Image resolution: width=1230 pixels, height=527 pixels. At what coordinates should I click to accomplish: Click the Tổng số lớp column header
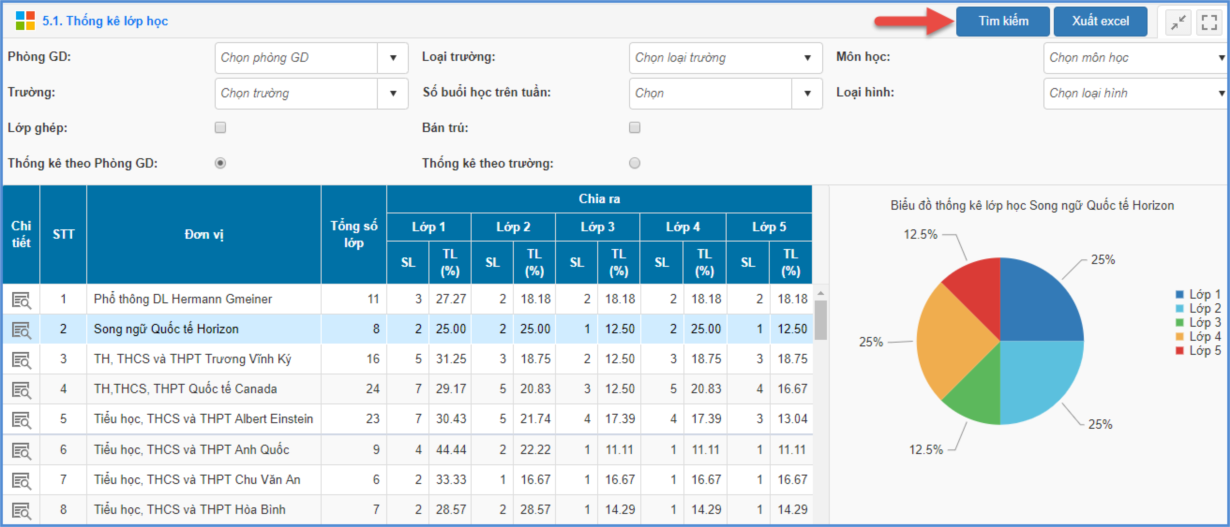click(x=353, y=234)
